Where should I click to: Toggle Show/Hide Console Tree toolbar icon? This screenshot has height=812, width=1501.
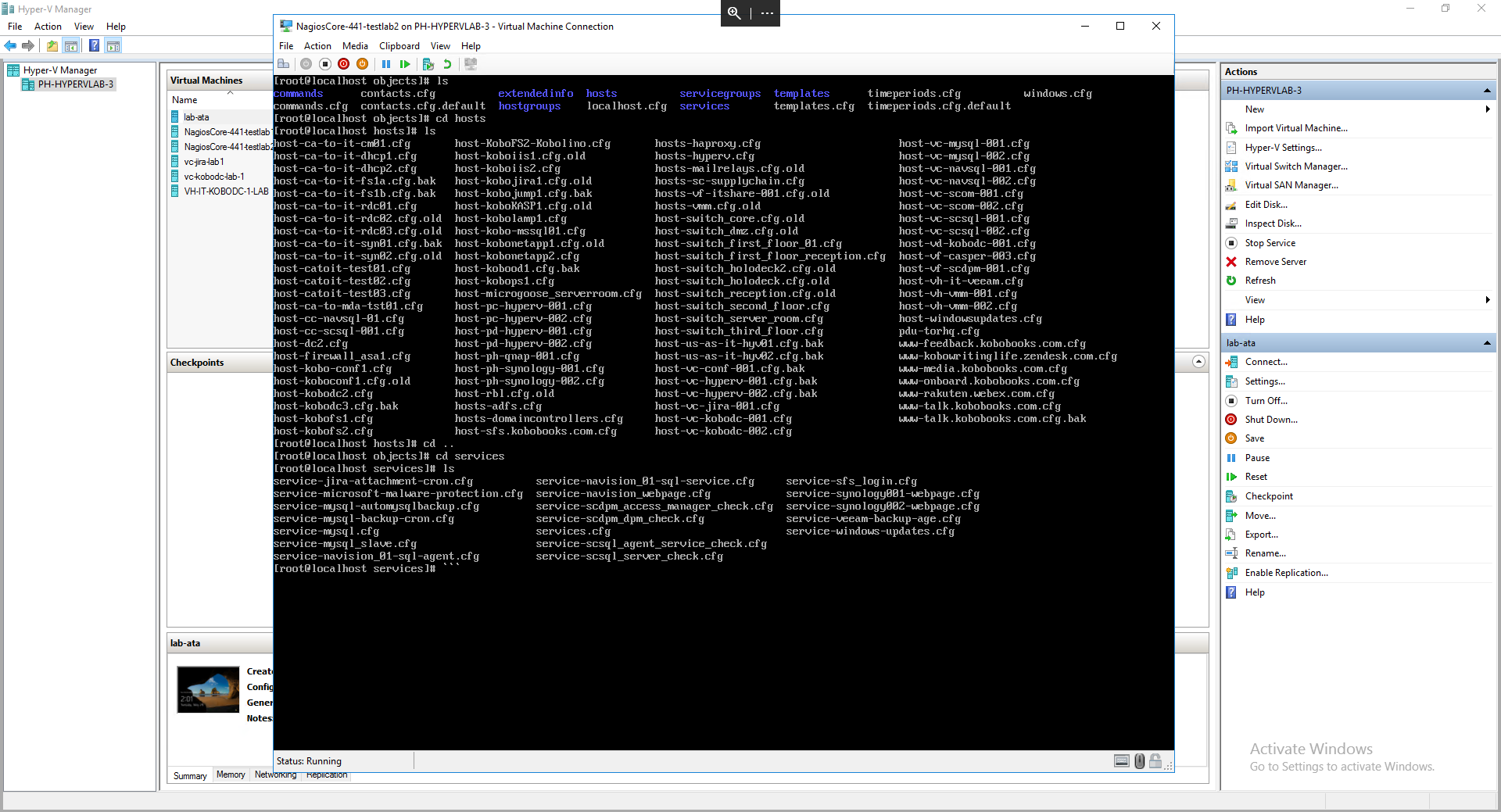(x=71, y=46)
